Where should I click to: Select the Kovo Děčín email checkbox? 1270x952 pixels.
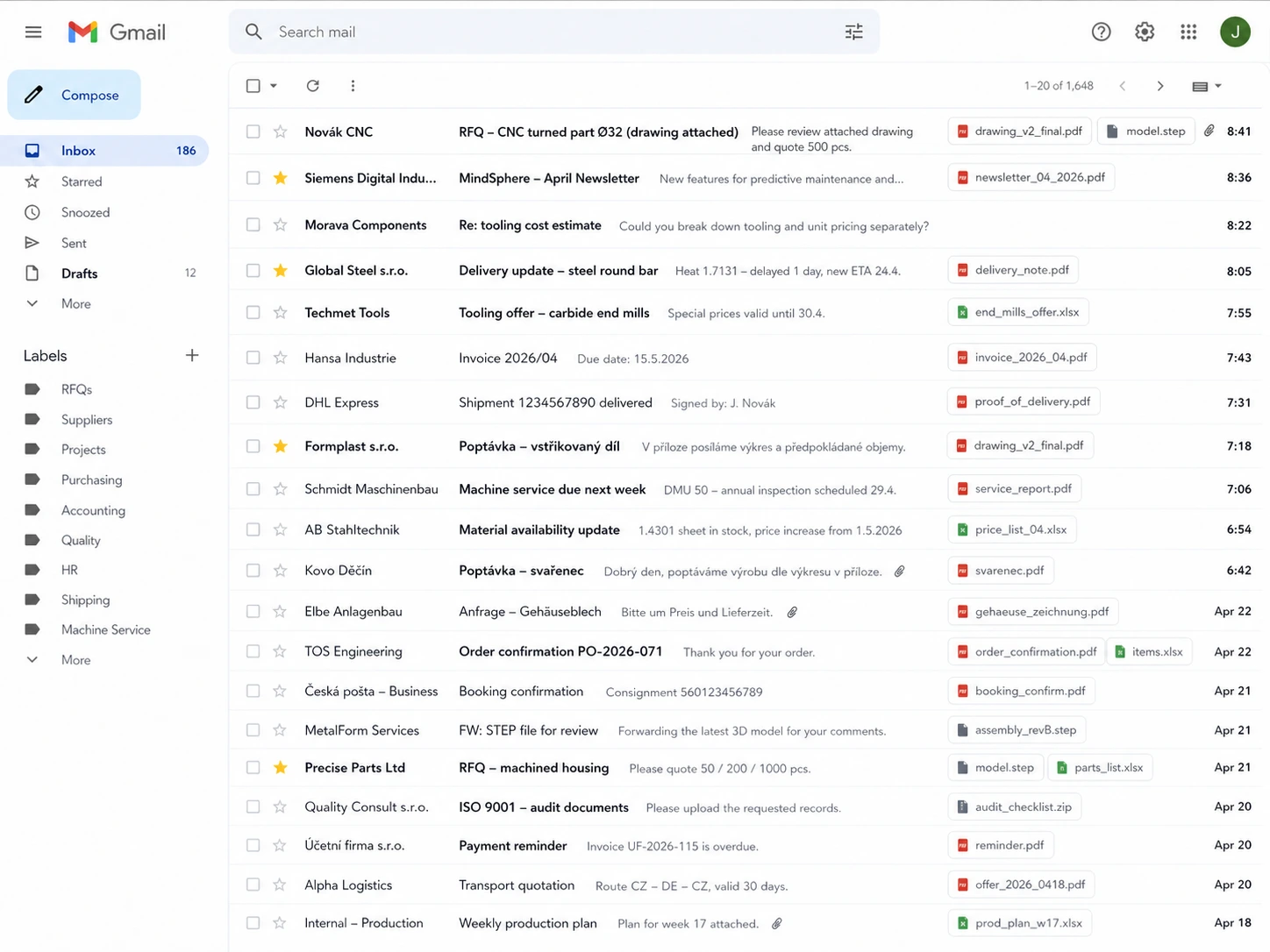click(x=253, y=570)
